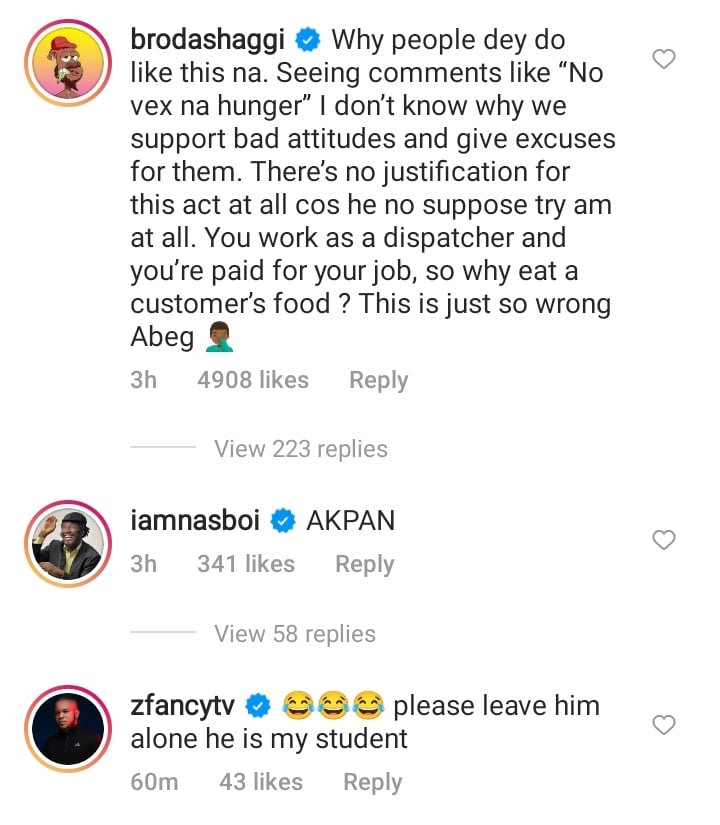Expand View 223 replies
This screenshot has height=825, width=720.
coord(301,449)
